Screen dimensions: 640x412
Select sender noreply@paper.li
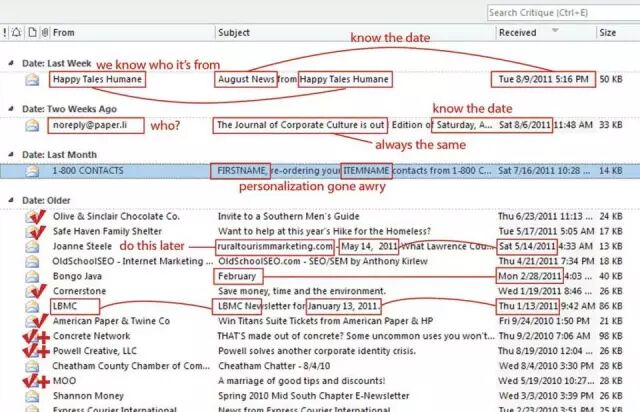(90, 125)
